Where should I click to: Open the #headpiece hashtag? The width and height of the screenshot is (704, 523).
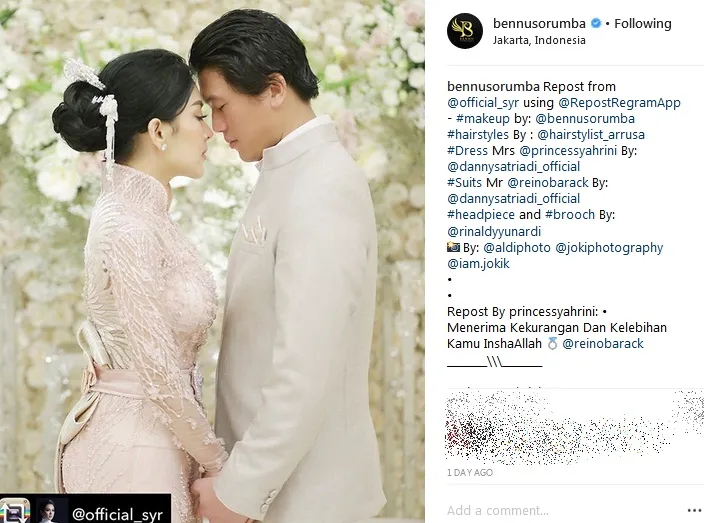[x=481, y=215]
